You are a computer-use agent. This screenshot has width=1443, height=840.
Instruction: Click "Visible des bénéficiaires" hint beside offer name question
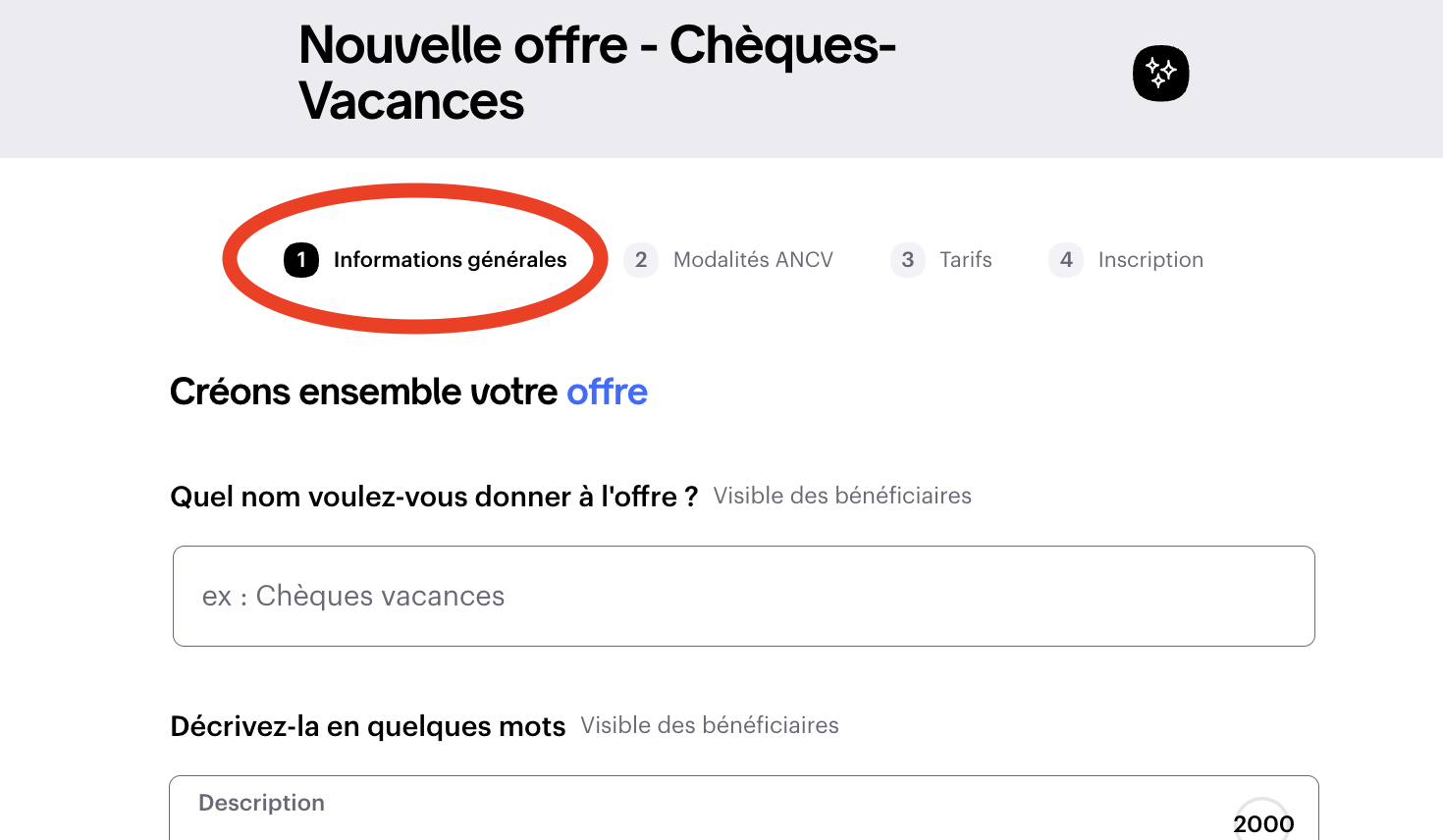842,497
